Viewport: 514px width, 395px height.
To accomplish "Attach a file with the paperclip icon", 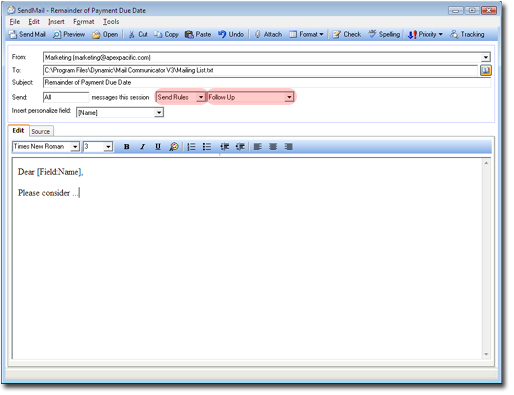I will point(268,34).
